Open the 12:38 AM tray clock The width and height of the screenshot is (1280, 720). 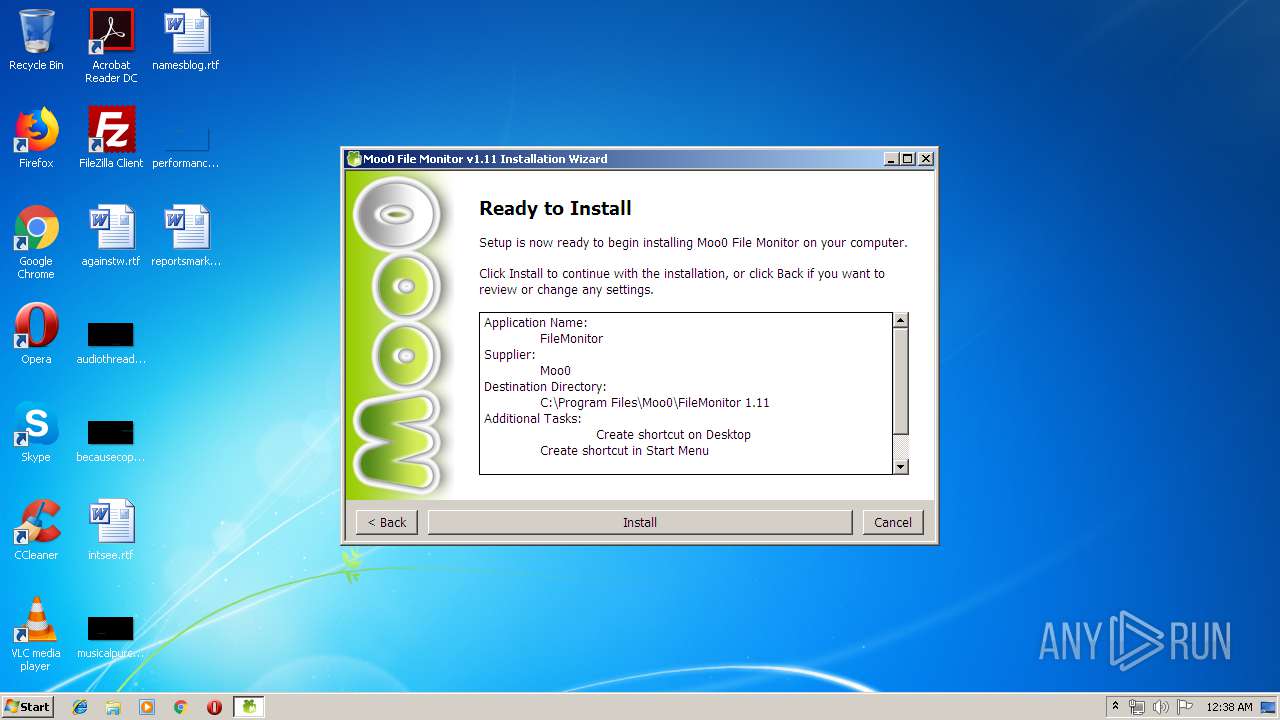[x=1229, y=707]
